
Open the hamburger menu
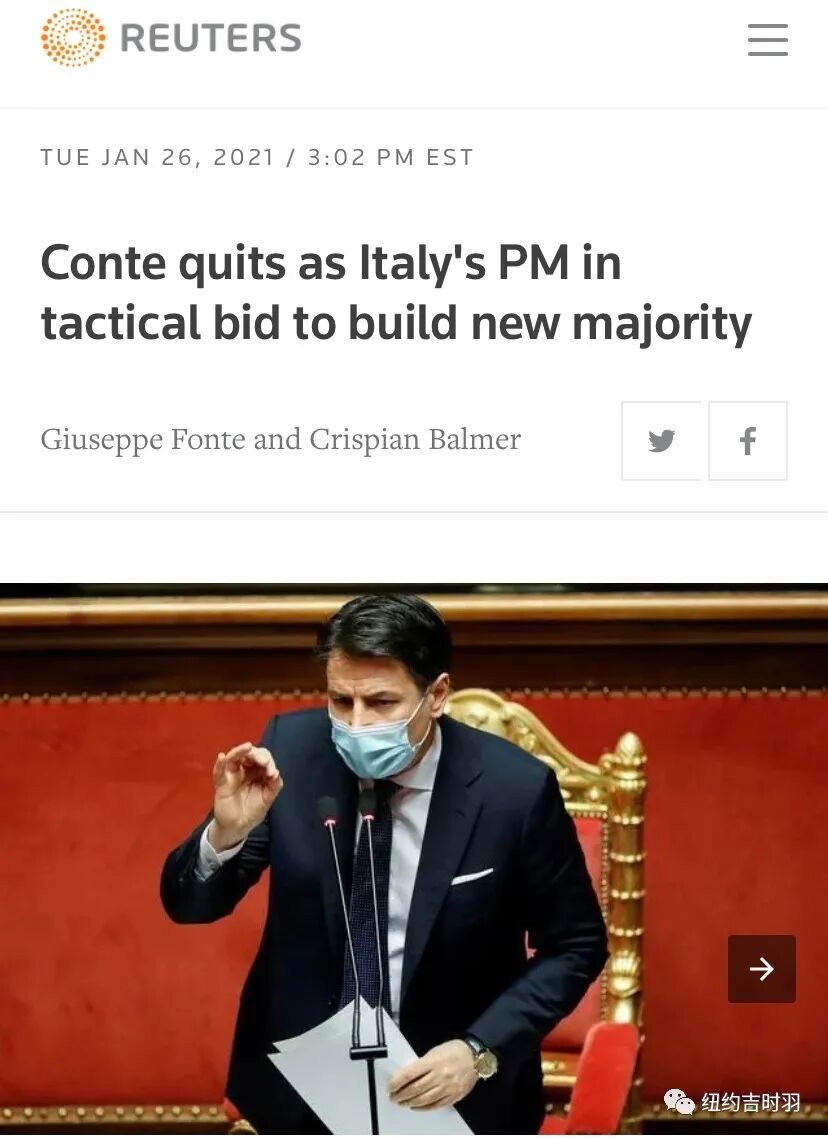pos(768,39)
